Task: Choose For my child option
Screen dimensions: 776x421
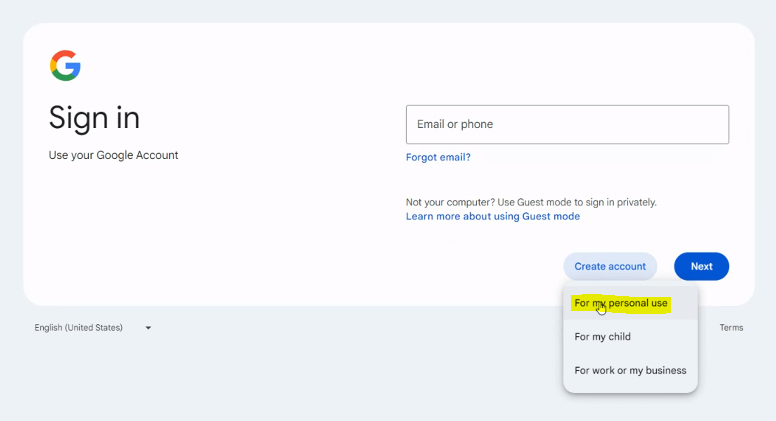Action: point(602,337)
